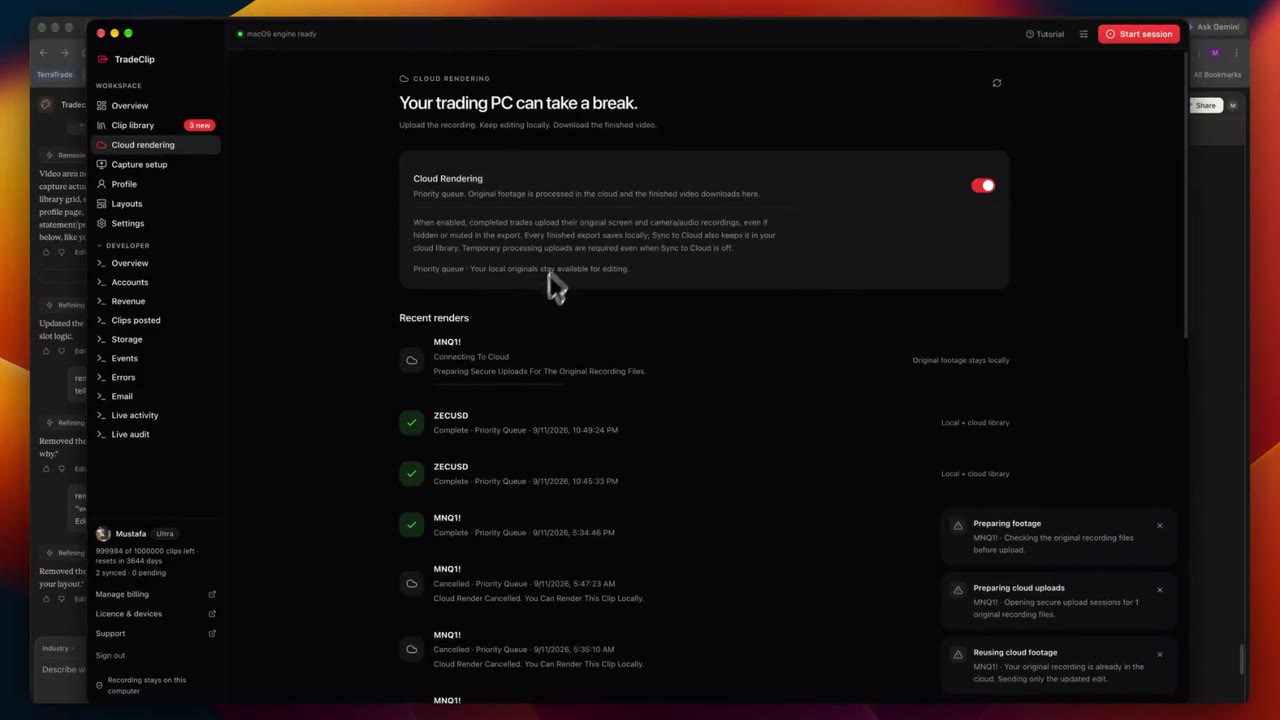Image resolution: width=1280 pixels, height=720 pixels.
Task: Click the refresh icon near the heading
Action: click(x=996, y=83)
